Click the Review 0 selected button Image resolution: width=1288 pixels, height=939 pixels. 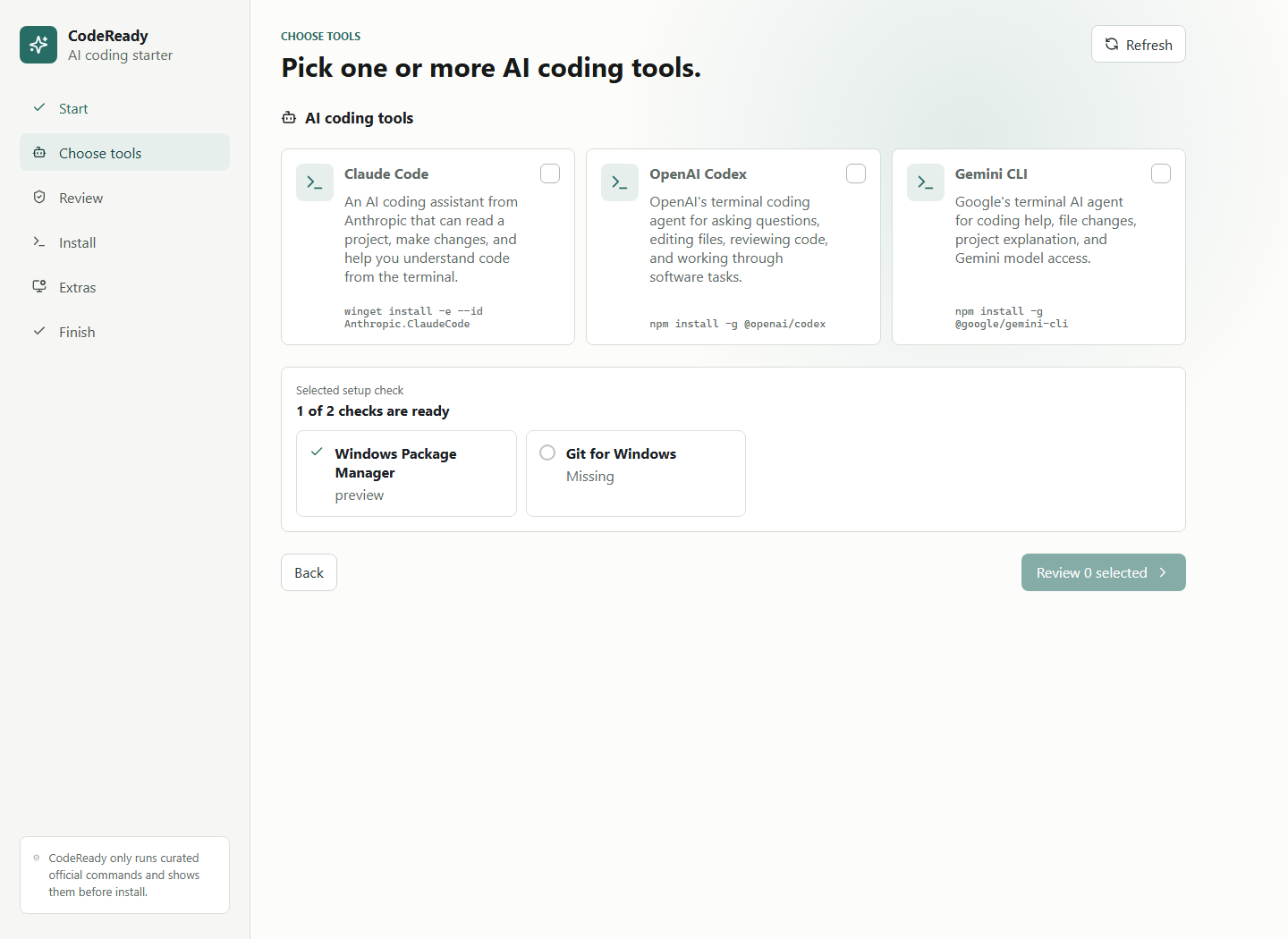tap(1103, 572)
